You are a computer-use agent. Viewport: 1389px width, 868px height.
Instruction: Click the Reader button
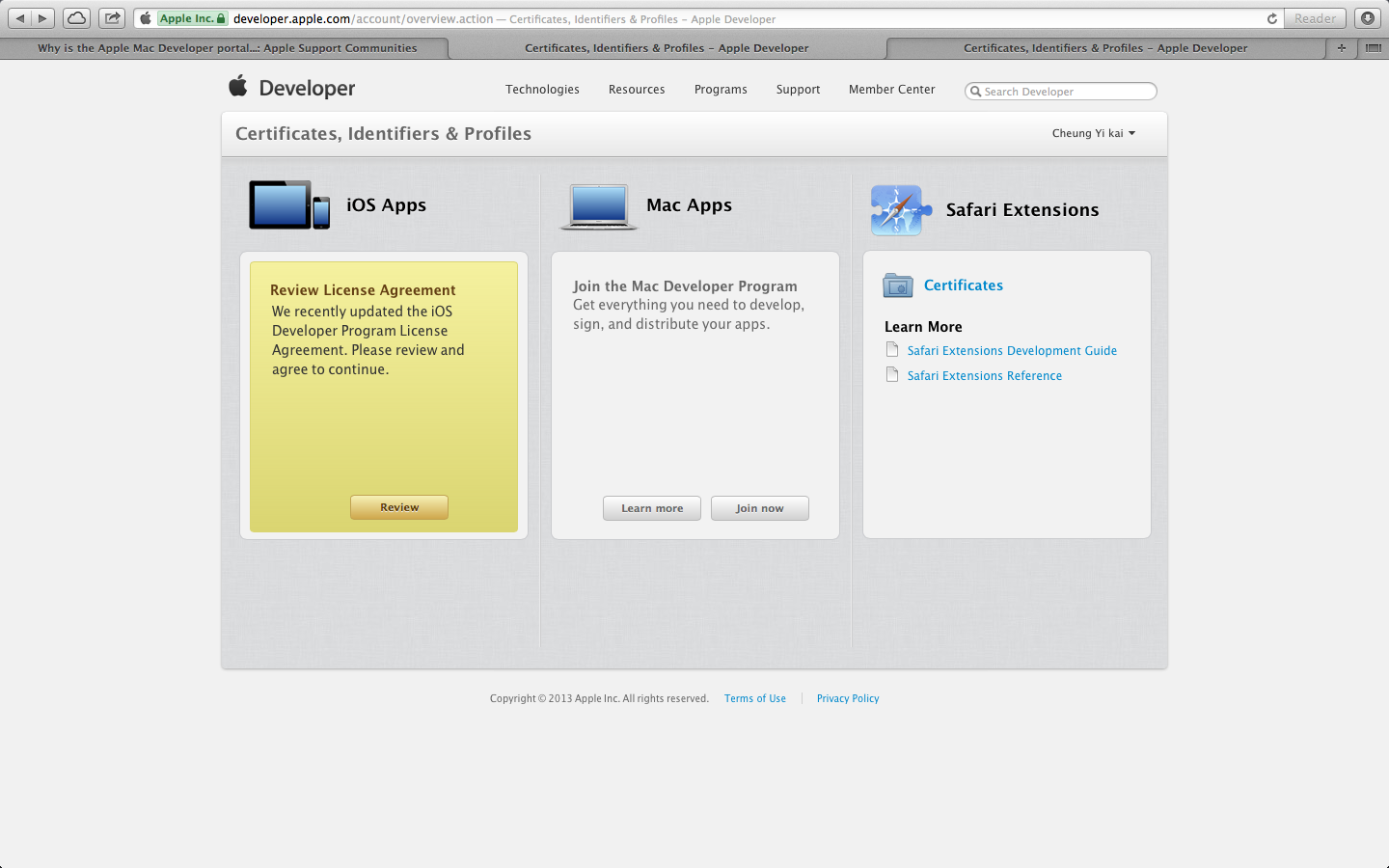1316,18
